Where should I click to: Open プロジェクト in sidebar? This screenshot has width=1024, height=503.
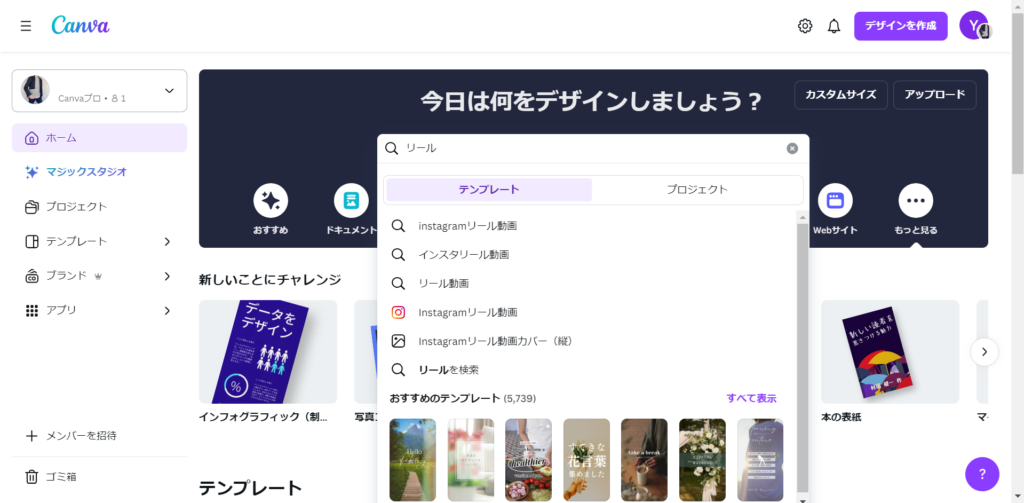(99, 206)
